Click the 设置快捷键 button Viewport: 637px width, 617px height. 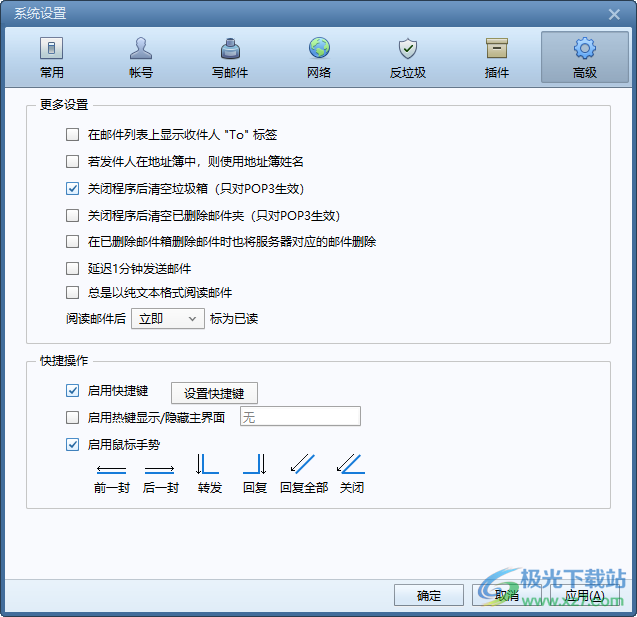point(214,393)
